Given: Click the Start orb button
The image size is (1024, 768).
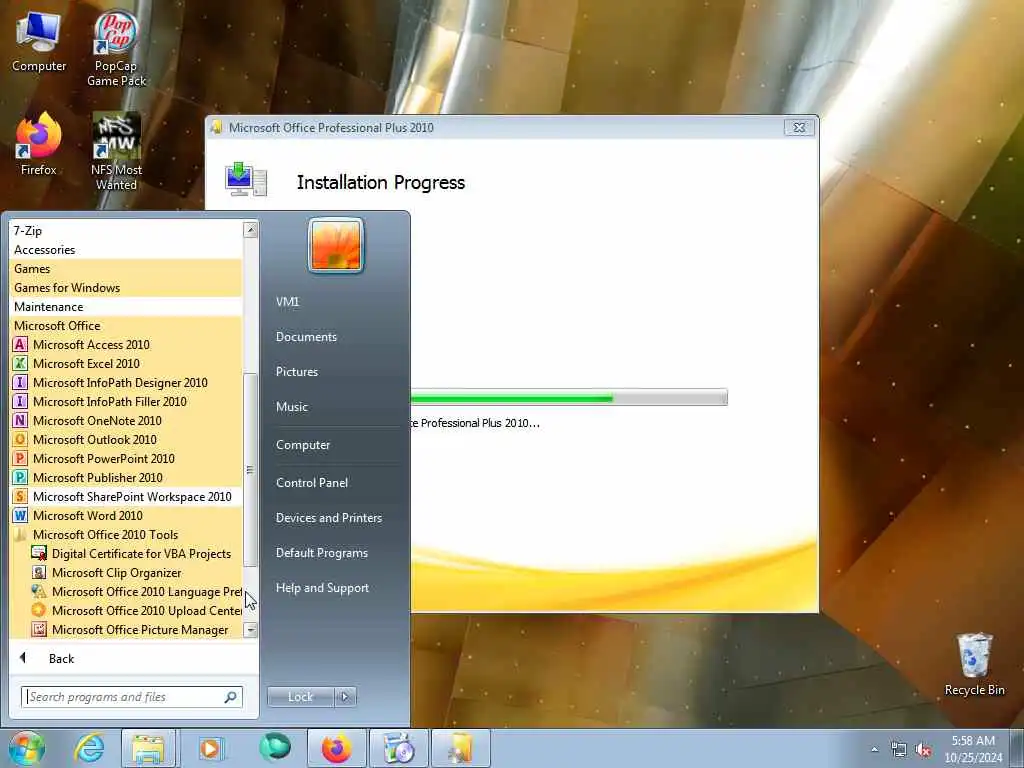Looking at the screenshot, I should [26, 748].
